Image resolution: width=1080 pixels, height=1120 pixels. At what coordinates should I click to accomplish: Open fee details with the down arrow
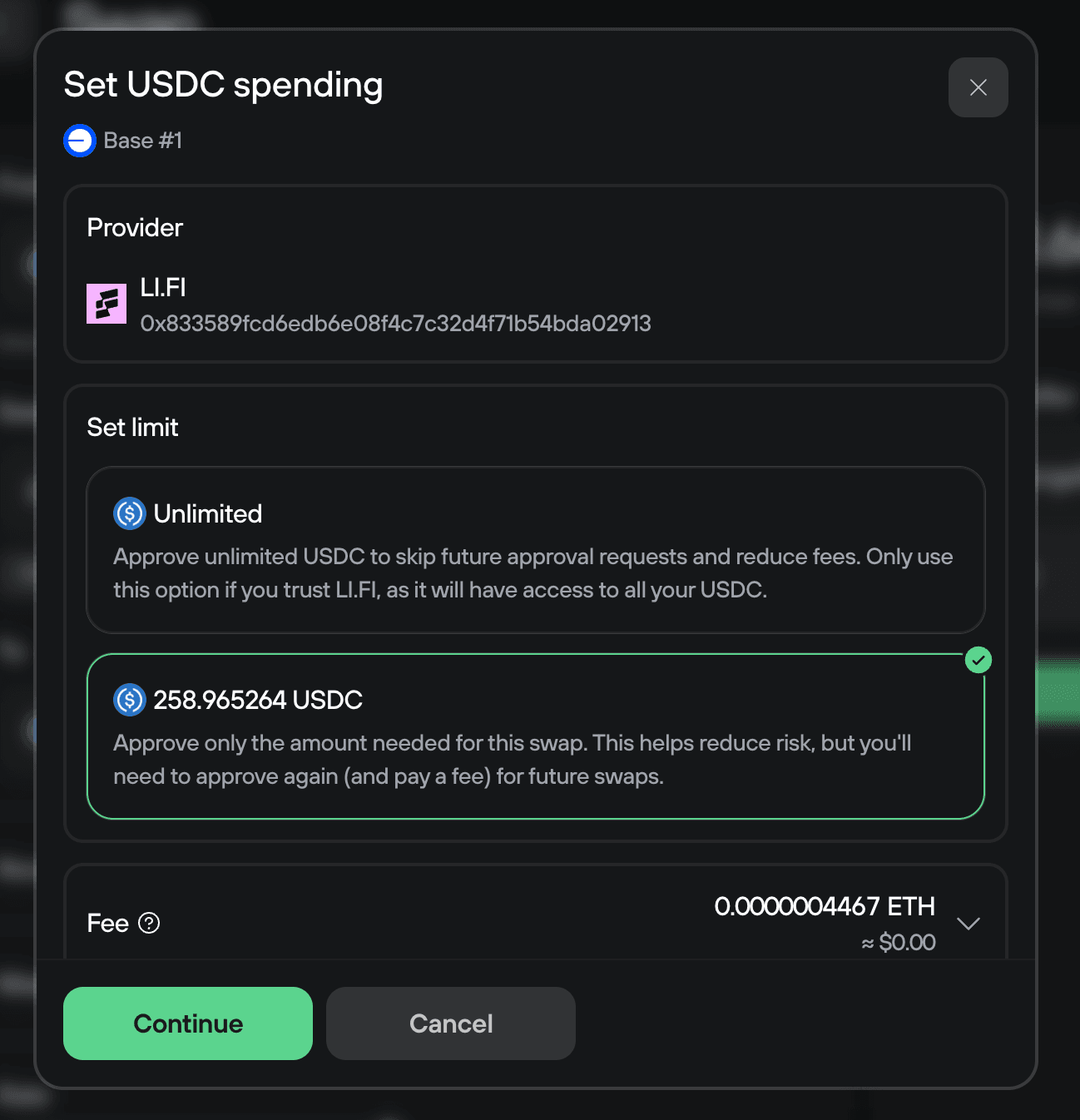pyautogui.click(x=968, y=924)
